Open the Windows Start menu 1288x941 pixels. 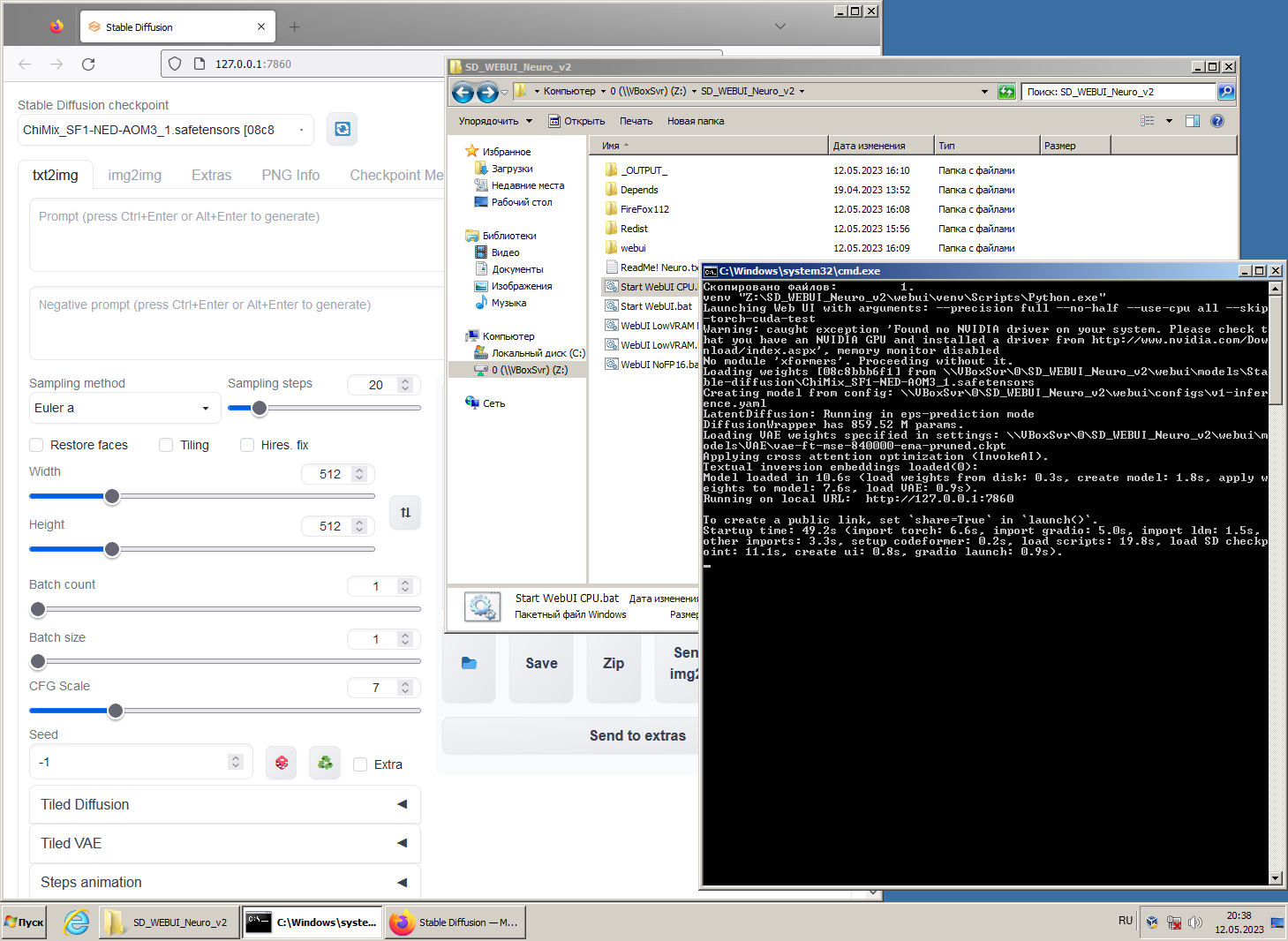click(24, 922)
